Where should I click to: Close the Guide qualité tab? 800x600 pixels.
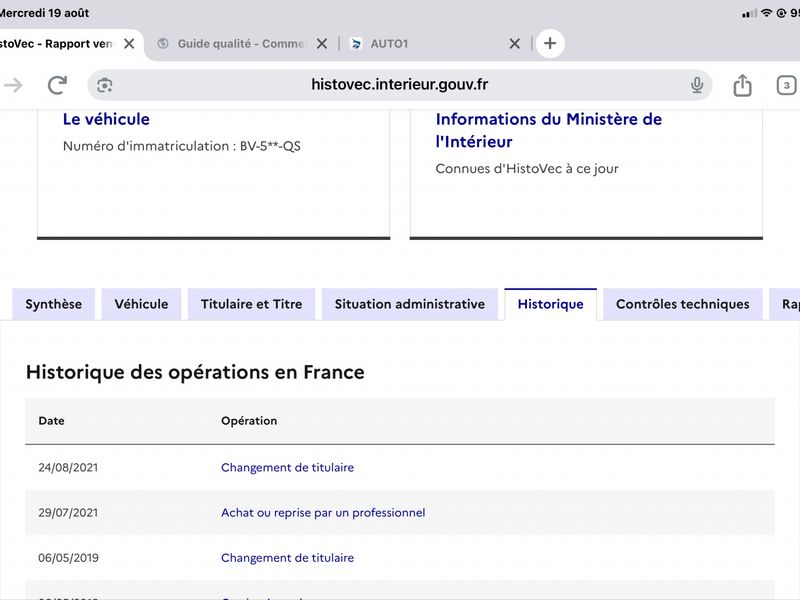(322, 44)
